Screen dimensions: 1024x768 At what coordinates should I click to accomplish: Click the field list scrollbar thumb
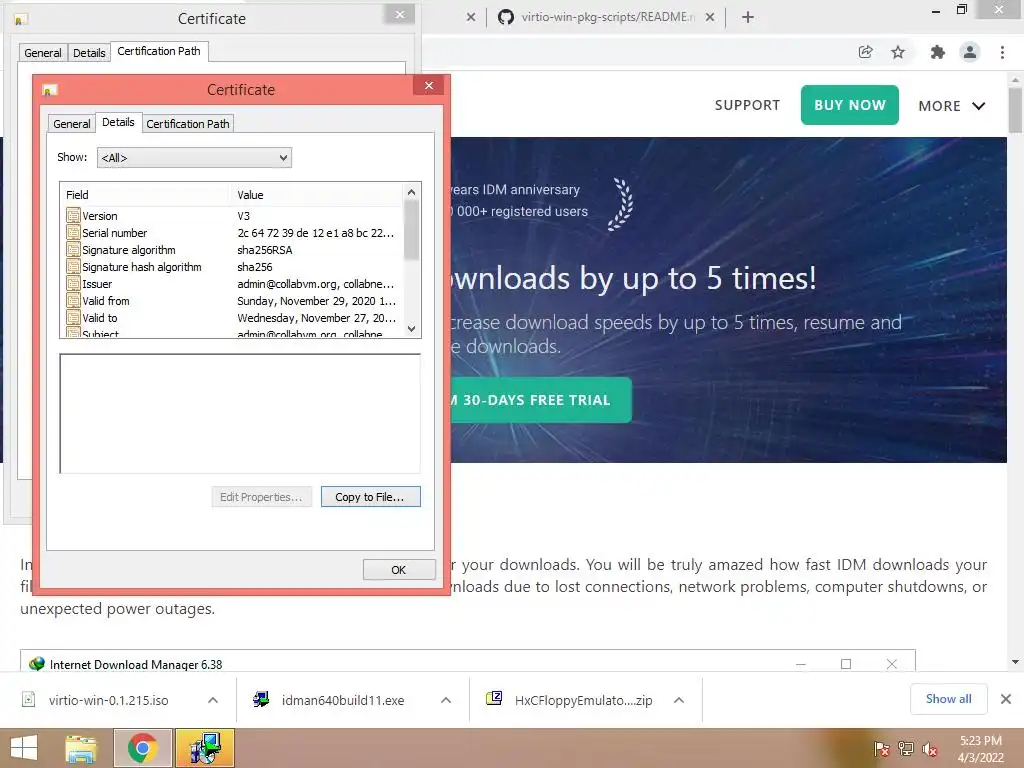[x=411, y=230]
